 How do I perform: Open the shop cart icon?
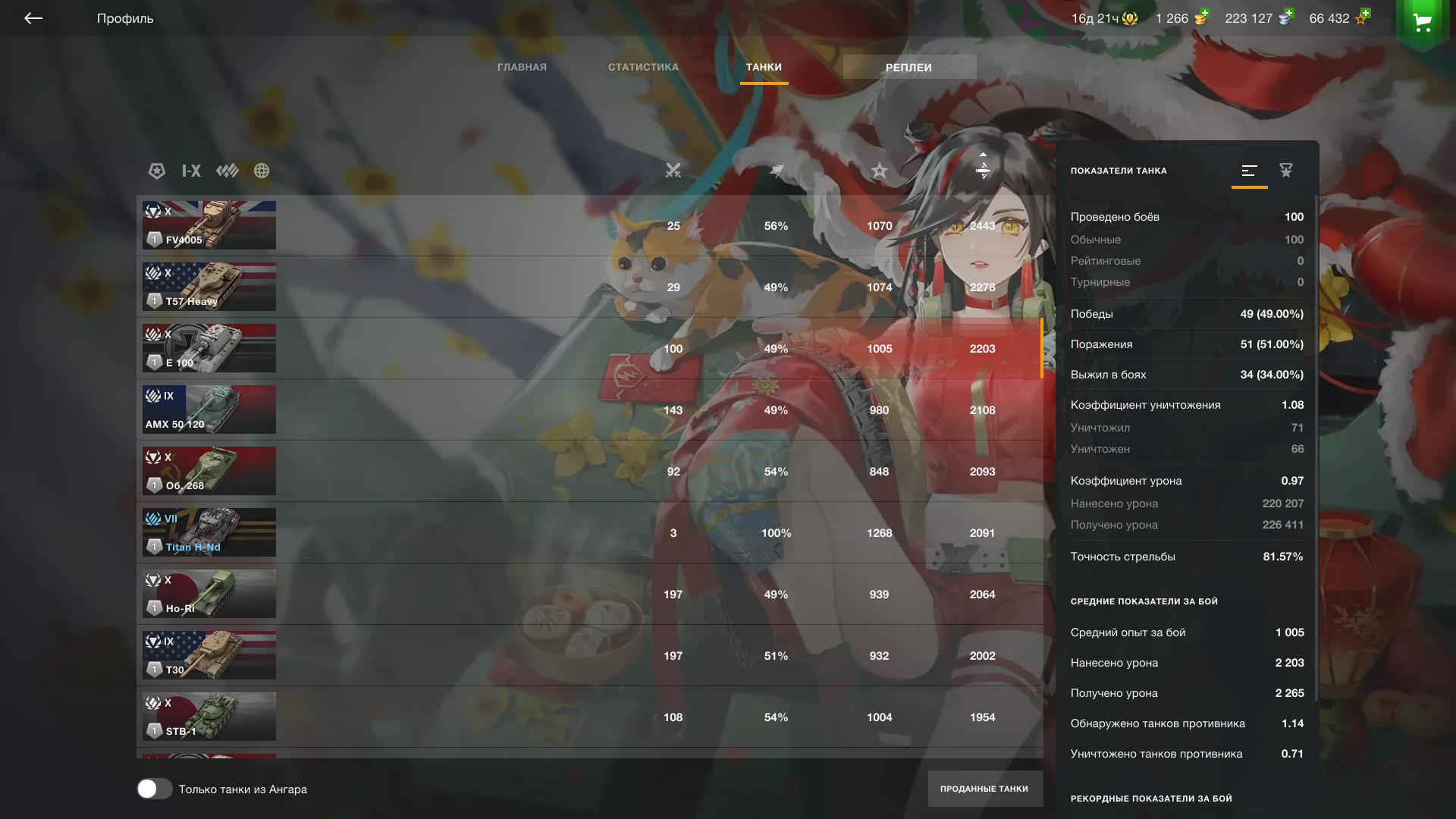pyautogui.click(x=1423, y=22)
